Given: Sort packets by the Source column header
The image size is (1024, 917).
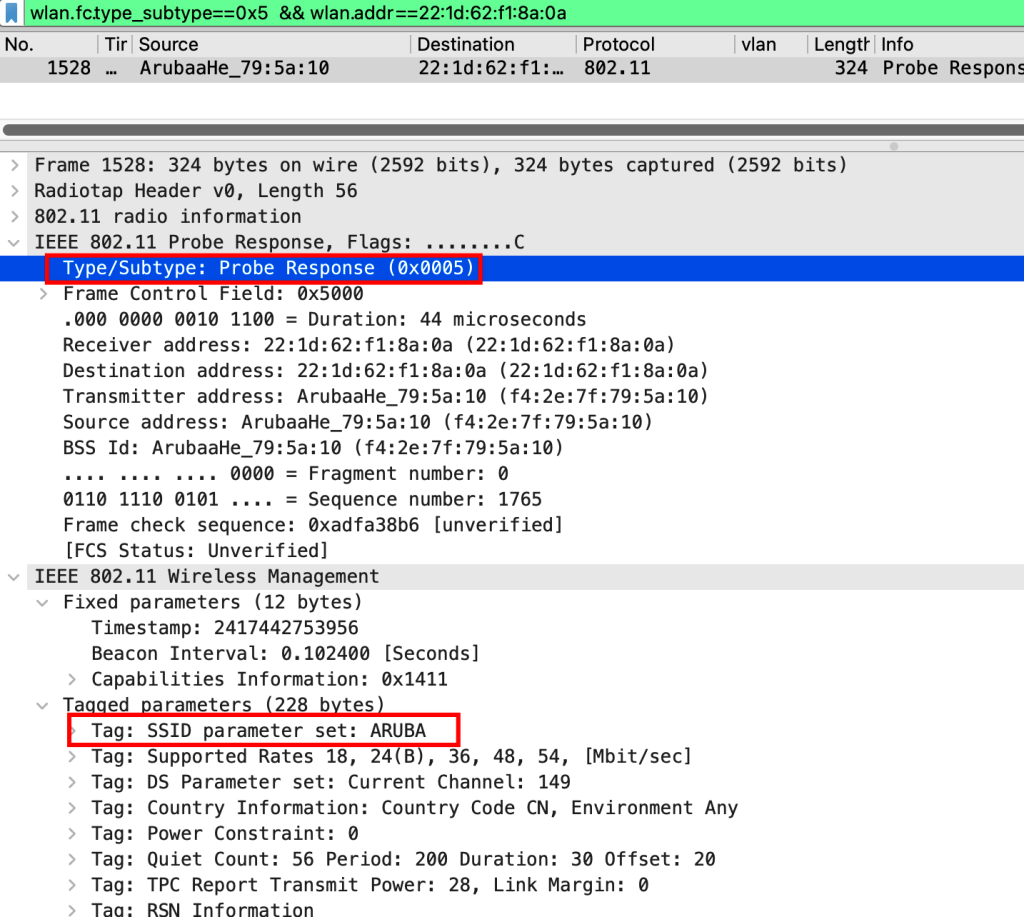Looking at the screenshot, I should pyautogui.click(x=272, y=44).
